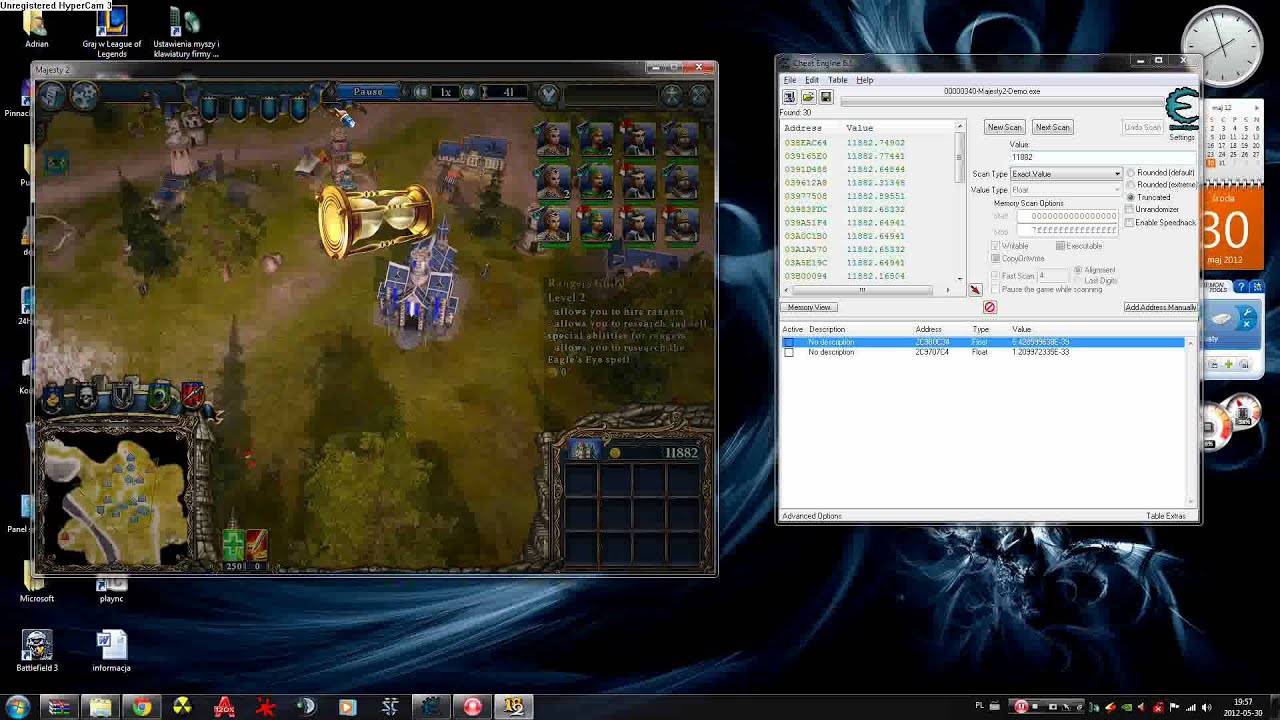Viewport: 1280px width, 720px height.
Task: Select the Truncated radio option
Action: click(1131, 197)
